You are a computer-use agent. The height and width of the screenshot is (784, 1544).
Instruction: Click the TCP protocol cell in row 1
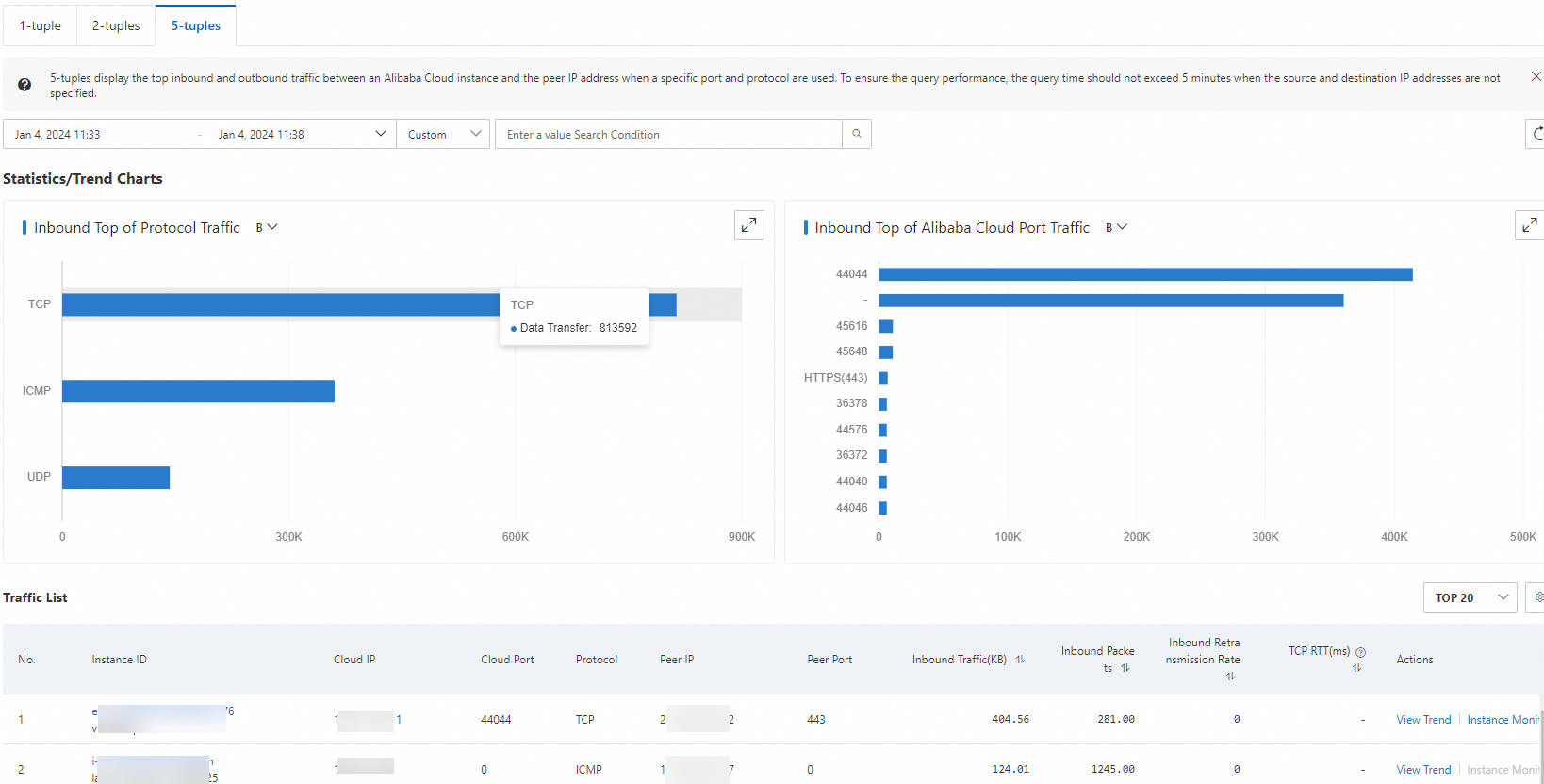click(585, 720)
